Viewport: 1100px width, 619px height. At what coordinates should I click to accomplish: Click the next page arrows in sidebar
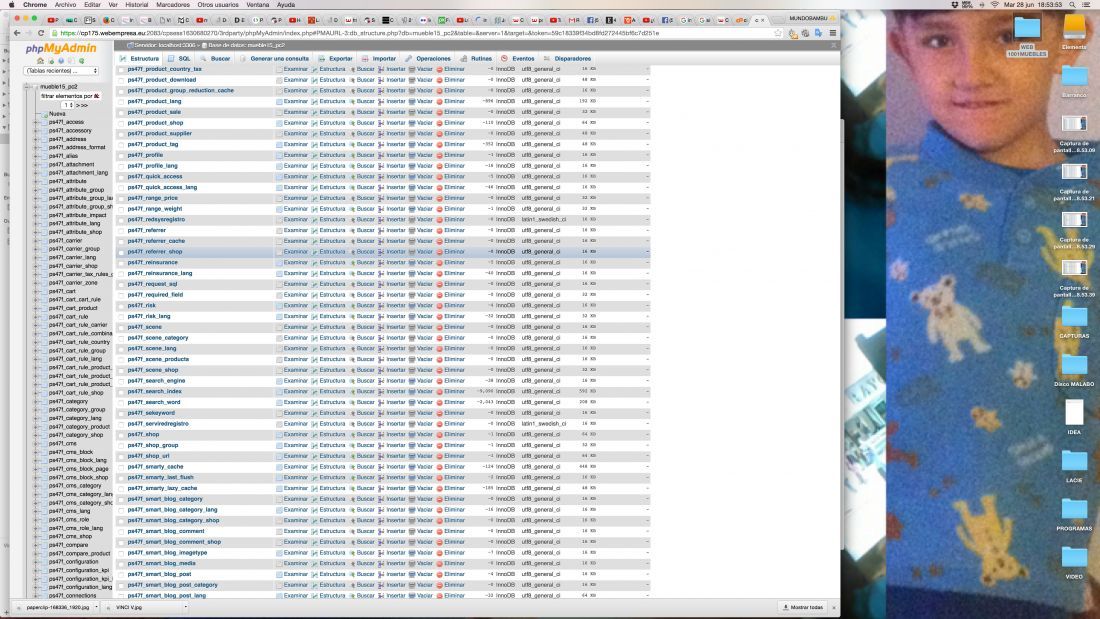pos(82,105)
